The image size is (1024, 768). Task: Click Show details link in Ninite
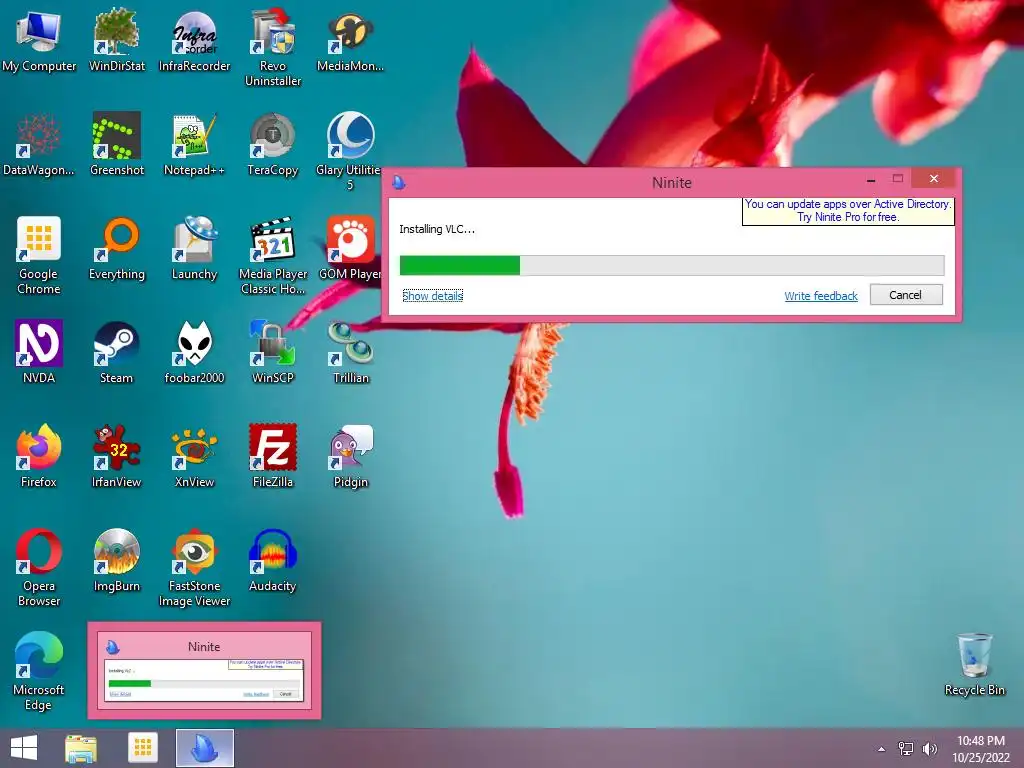(432, 296)
